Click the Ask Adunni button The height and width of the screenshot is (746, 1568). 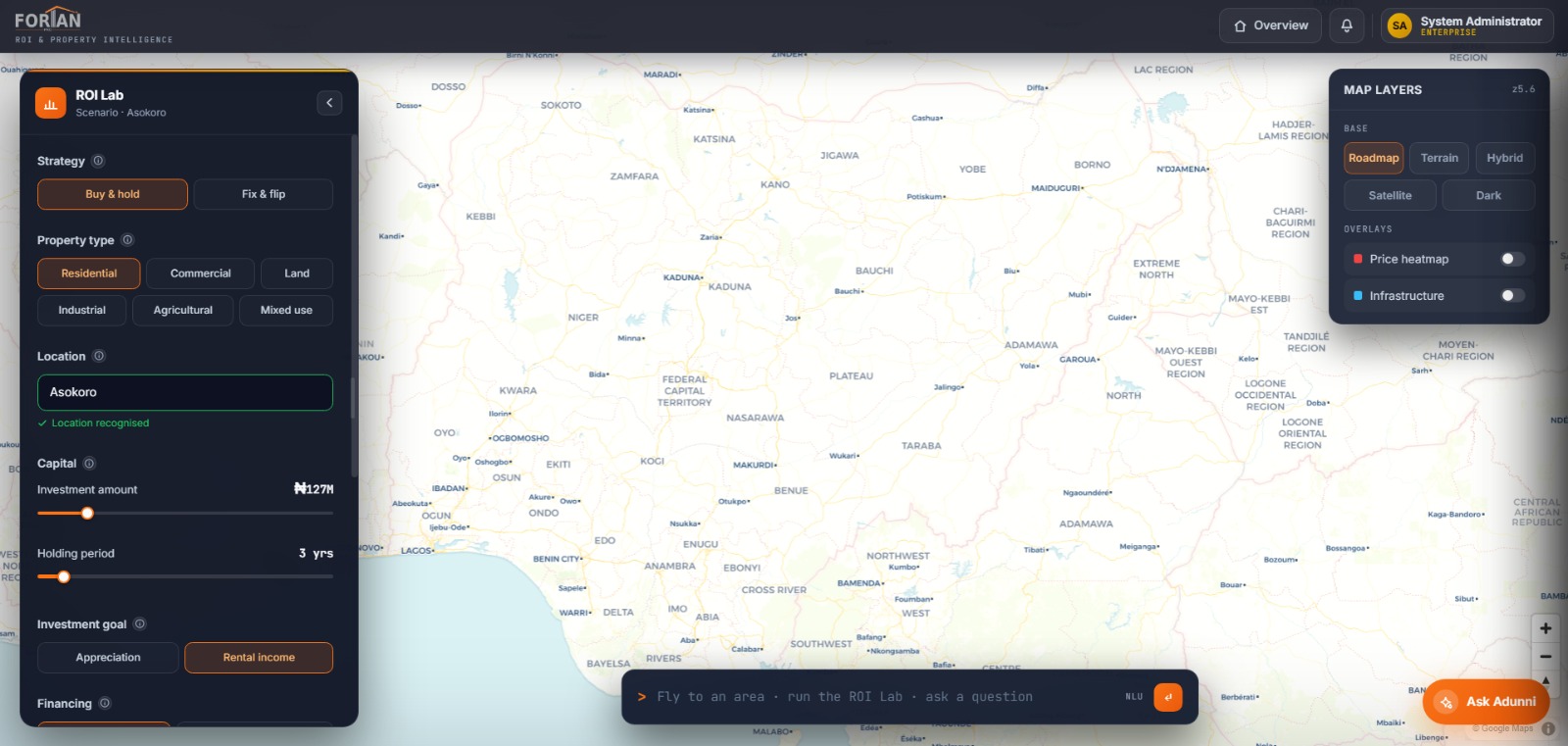(x=1486, y=702)
